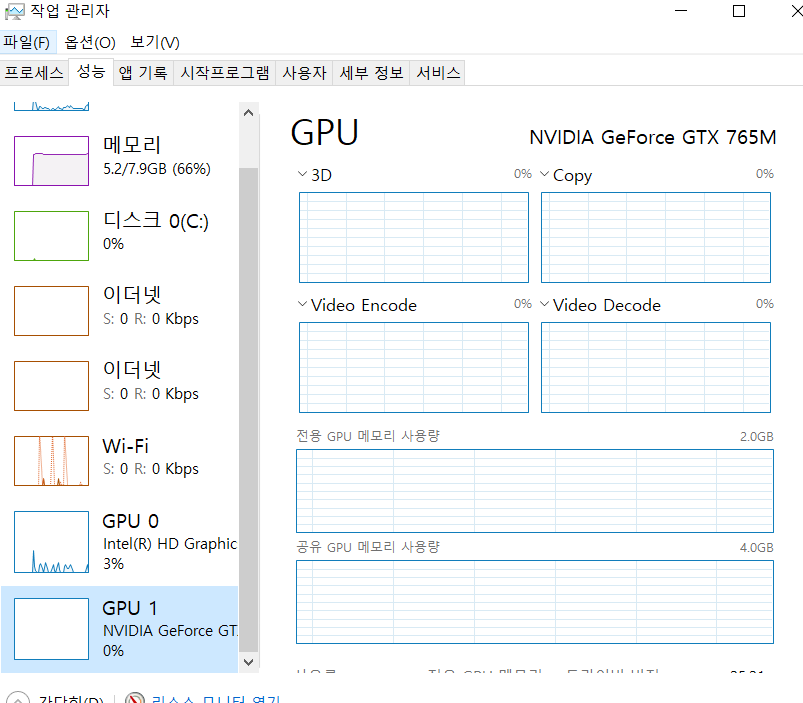This screenshot has width=803, height=703.
Task: Click the NVIDIA GeForce GTX 765M title text
Action: pyautogui.click(x=653, y=137)
